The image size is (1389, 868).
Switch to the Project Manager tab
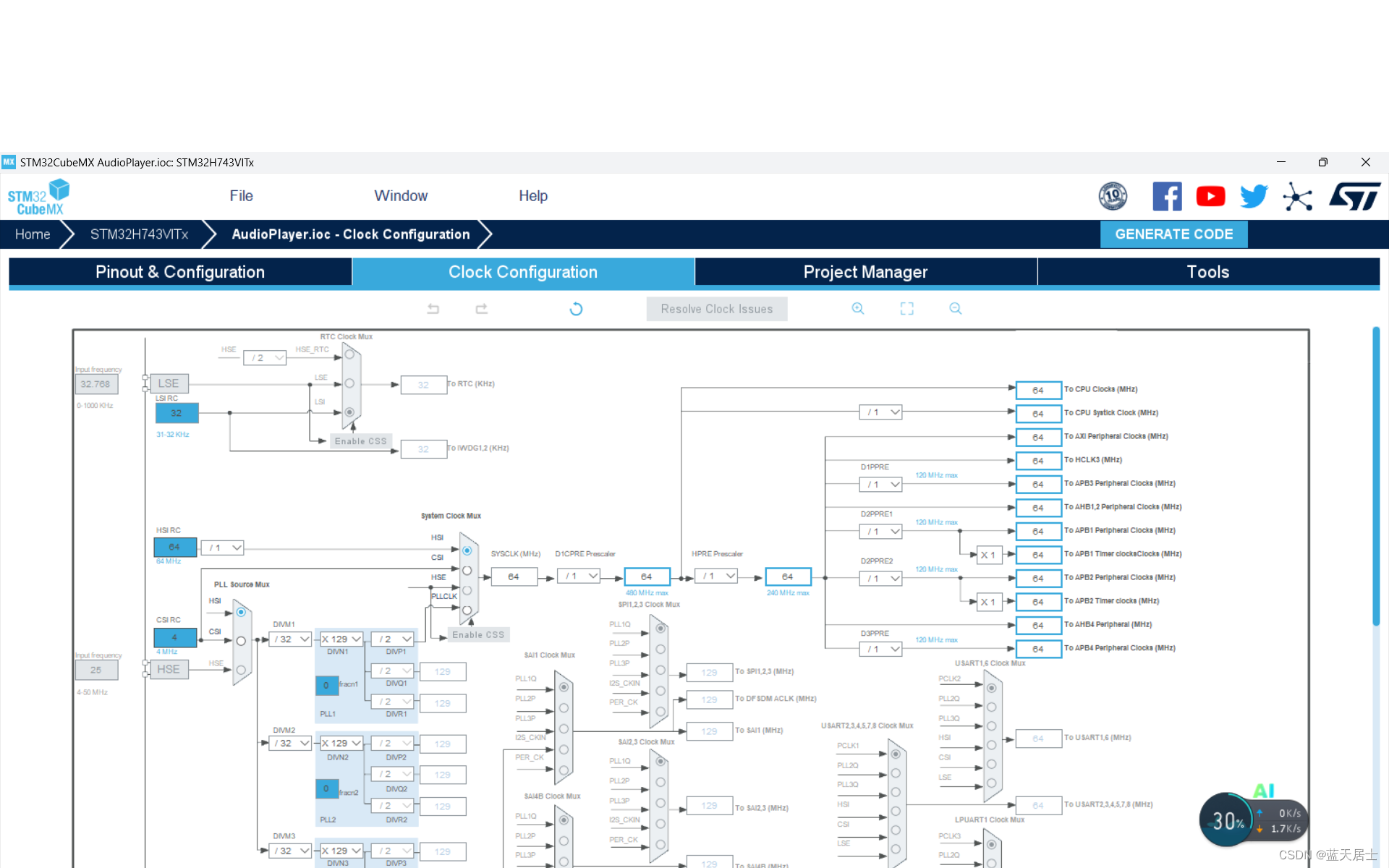(x=865, y=272)
